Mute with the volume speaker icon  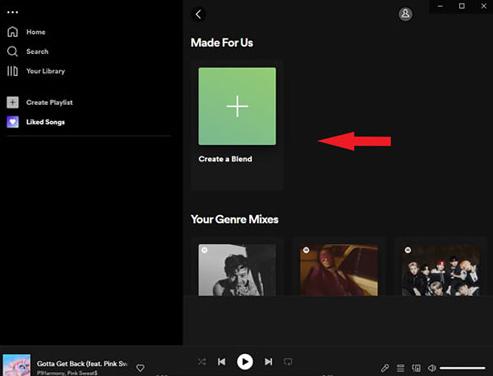click(432, 368)
